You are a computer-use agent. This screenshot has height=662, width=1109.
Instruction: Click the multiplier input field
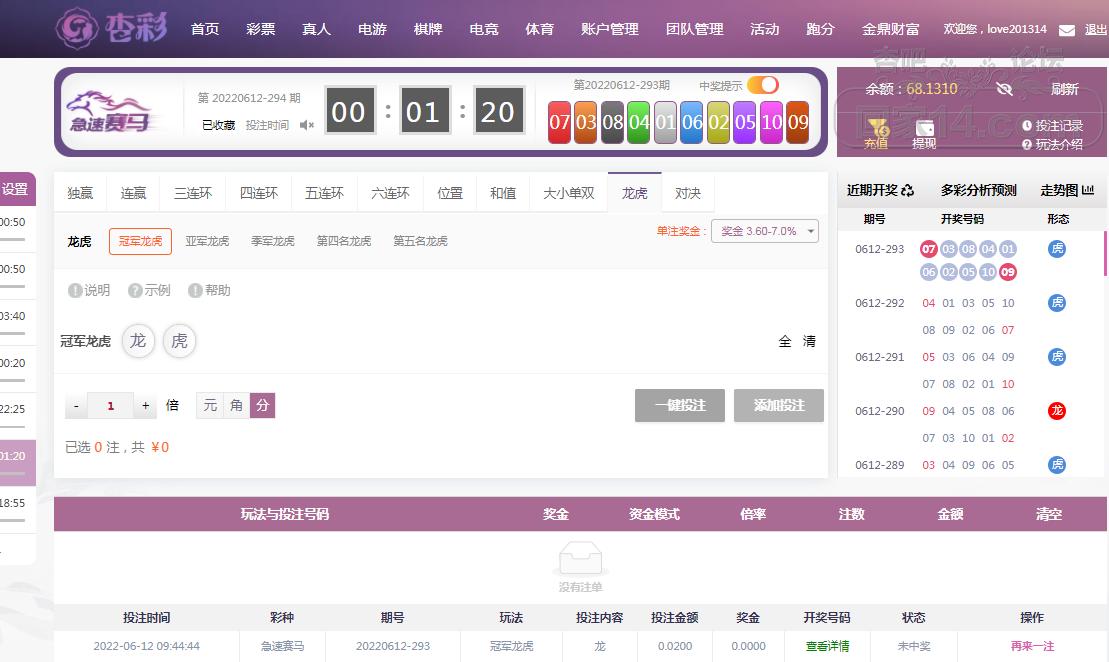tap(111, 405)
